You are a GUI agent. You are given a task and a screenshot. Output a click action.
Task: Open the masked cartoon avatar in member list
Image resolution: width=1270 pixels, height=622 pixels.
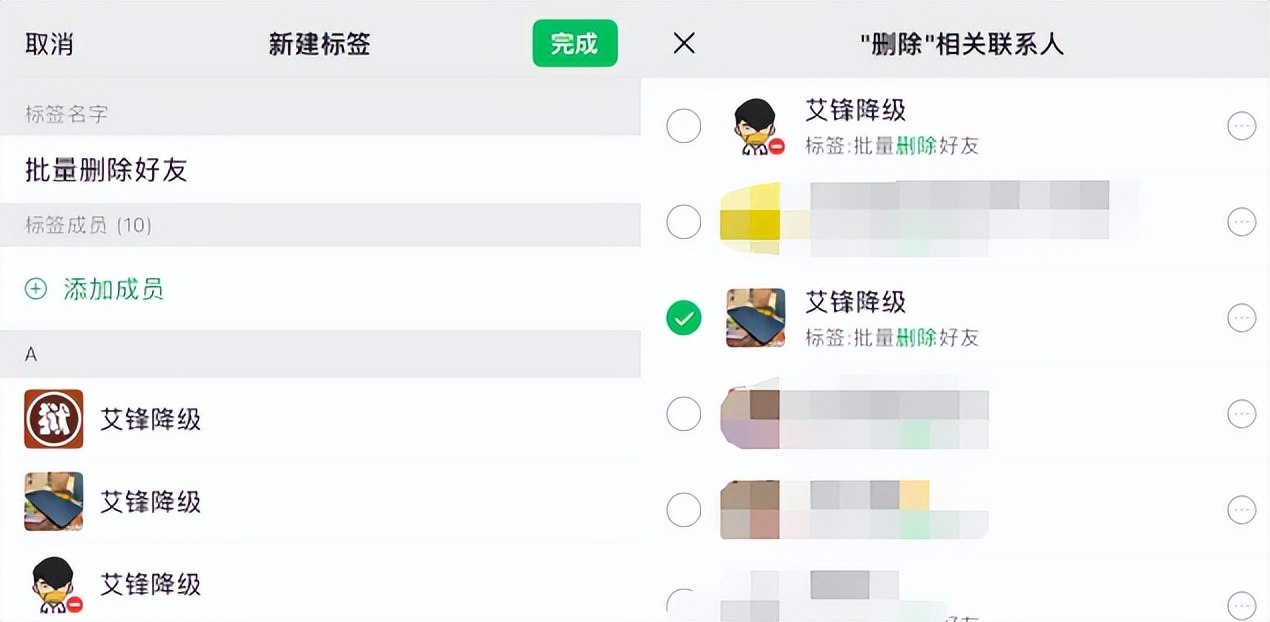[53, 584]
